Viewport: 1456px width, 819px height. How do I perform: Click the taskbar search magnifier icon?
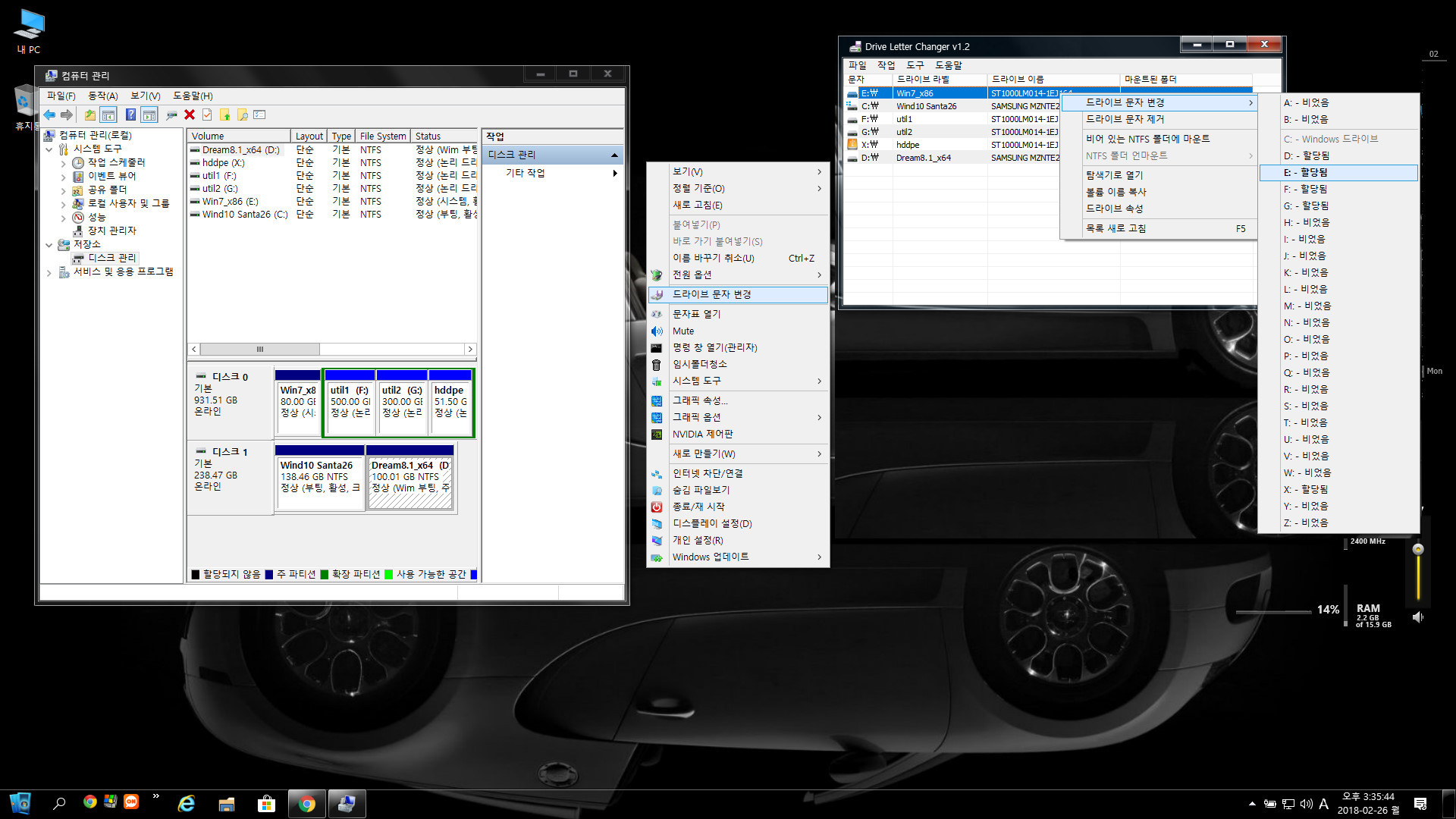point(59,803)
